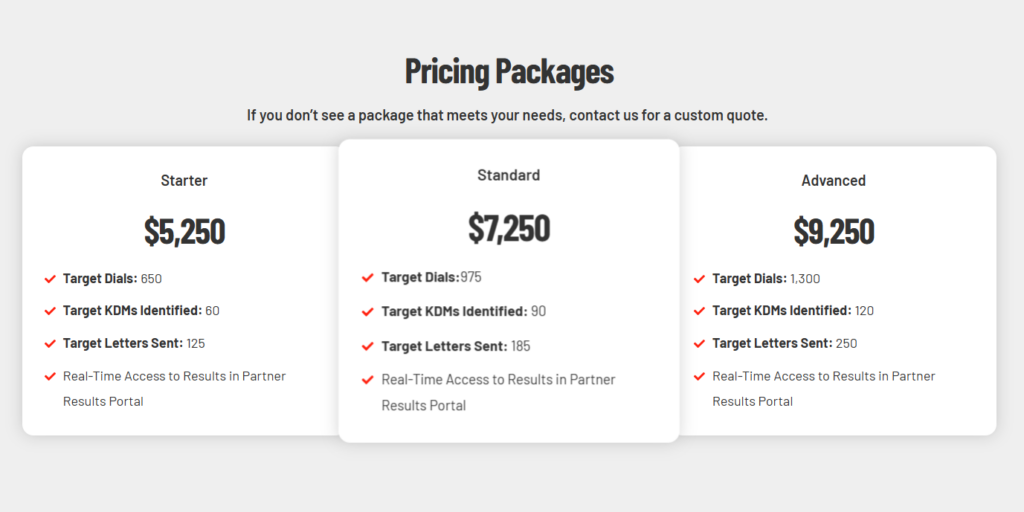Screen dimensions: 1024x512
Task: Click checkmark beside Advanced Target Letters Sent
Action: 699,344
